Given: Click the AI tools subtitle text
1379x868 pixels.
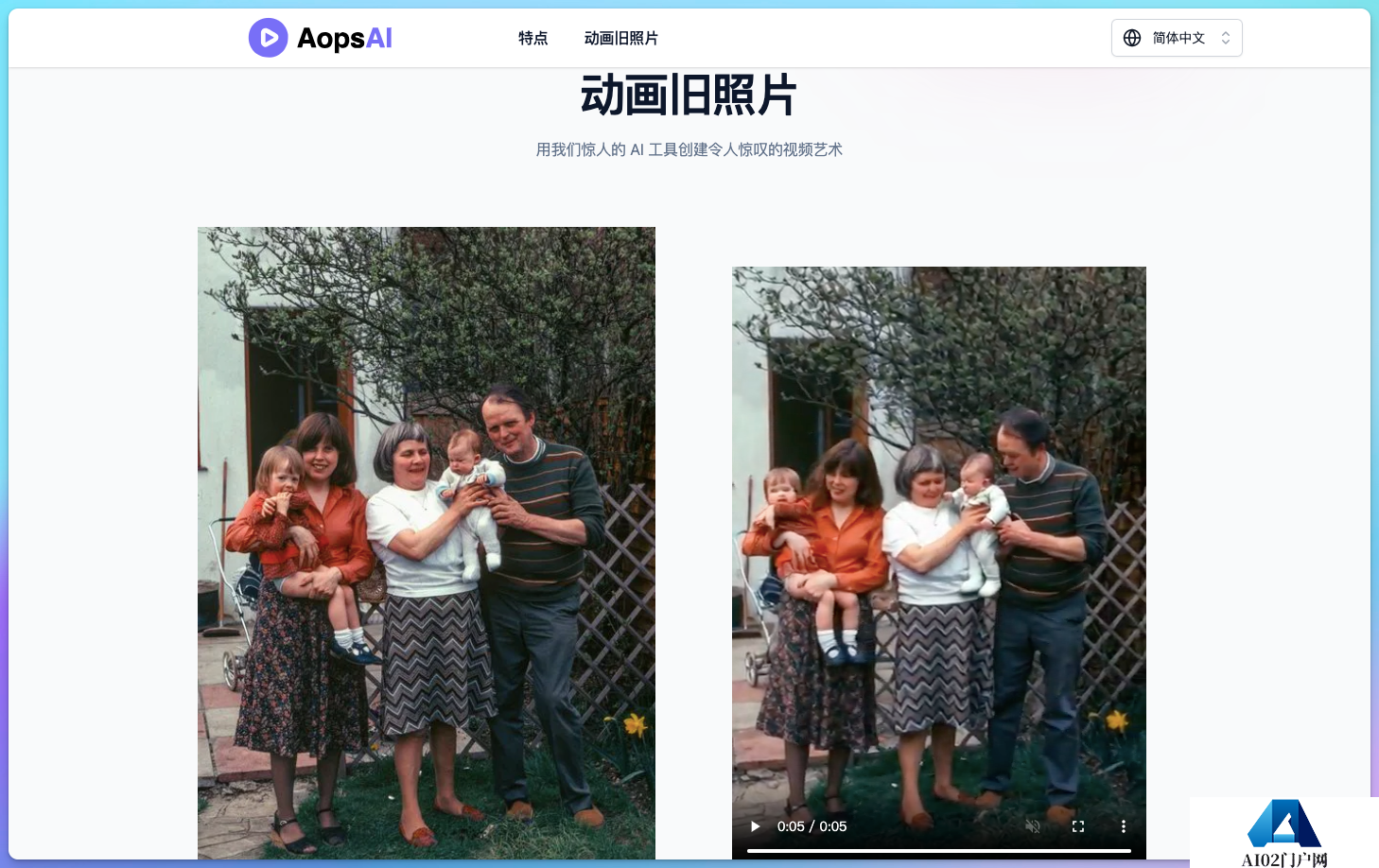Looking at the screenshot, I should pyautogui.click(x=689, y=149).
